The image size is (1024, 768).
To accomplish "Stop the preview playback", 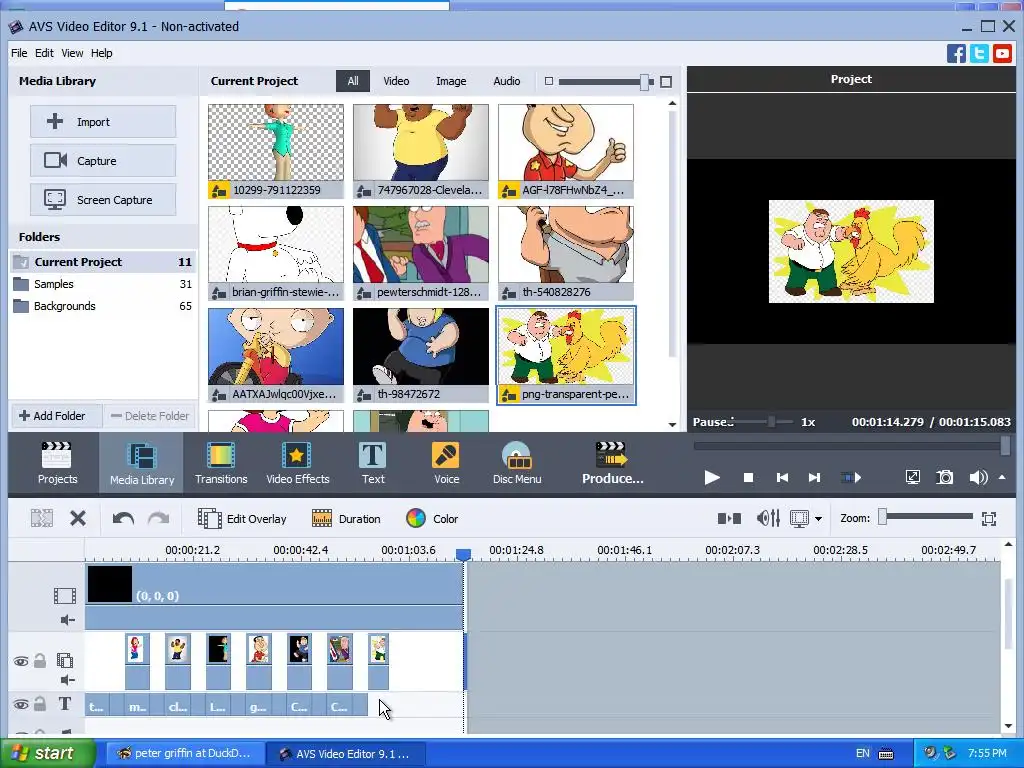I will point(748,477).
